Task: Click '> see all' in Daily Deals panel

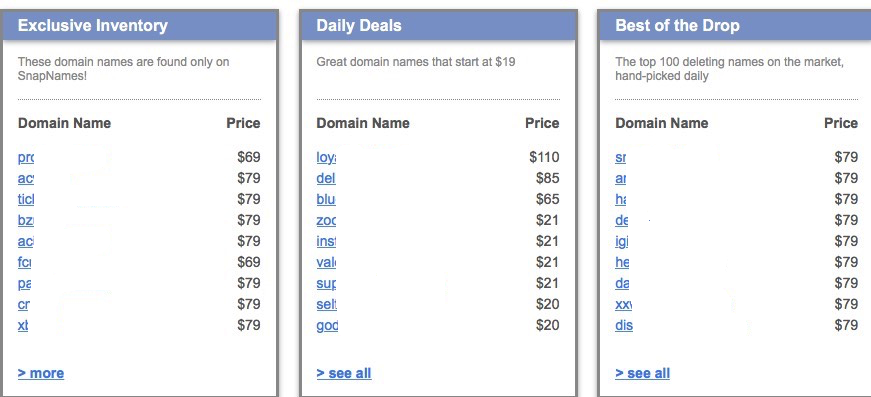Action: (343, 373)
